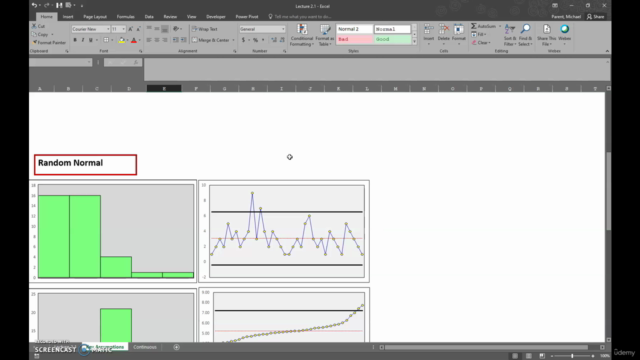The image size is (640, 360).
Task: Open the Insert ribbon tab
Action: point(68,17)
